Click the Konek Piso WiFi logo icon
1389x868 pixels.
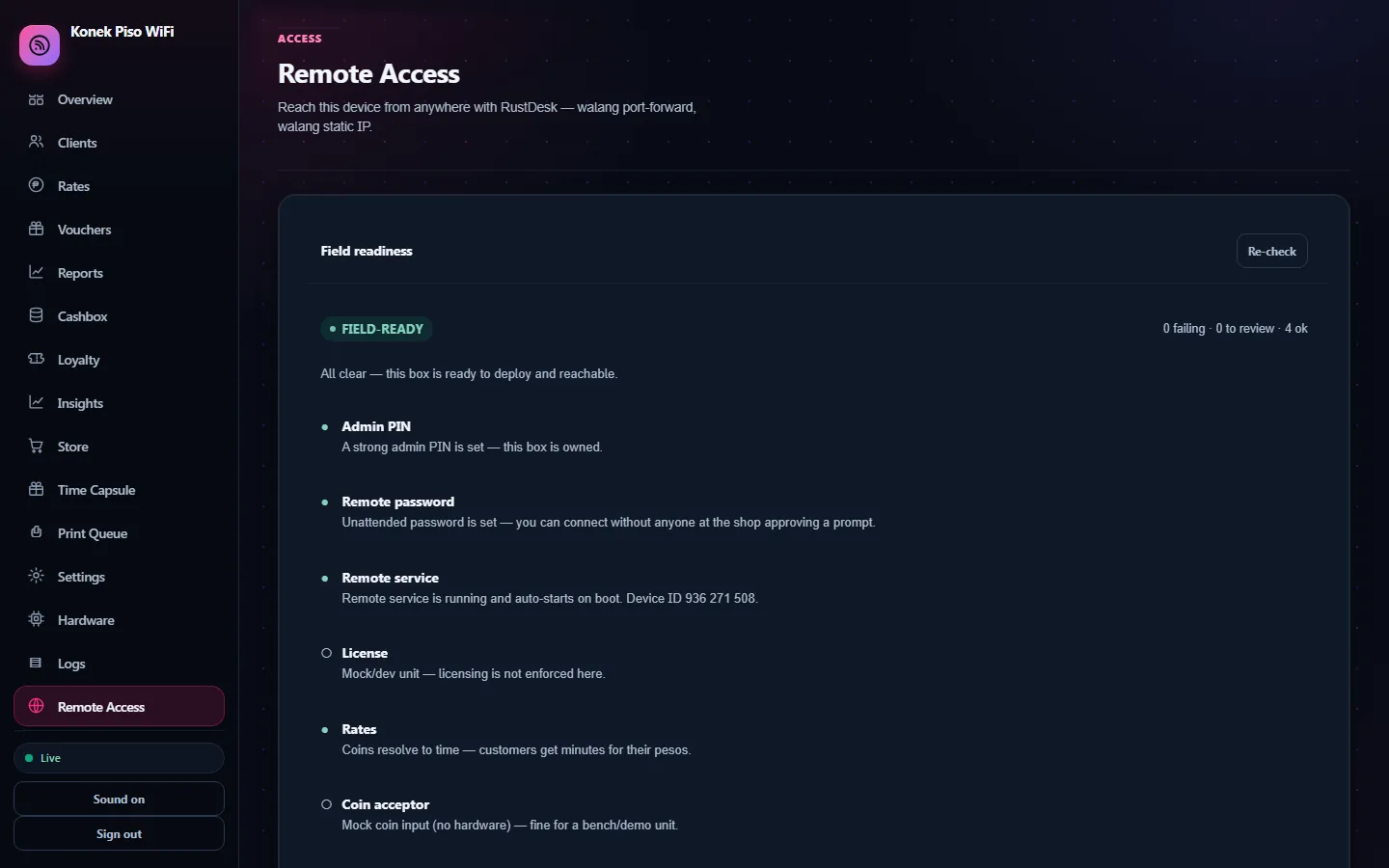pyautogui.click(x=40, y=45)
